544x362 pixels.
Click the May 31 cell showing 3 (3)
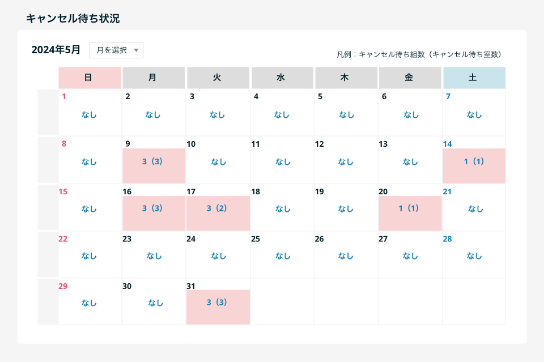[218, 307]
